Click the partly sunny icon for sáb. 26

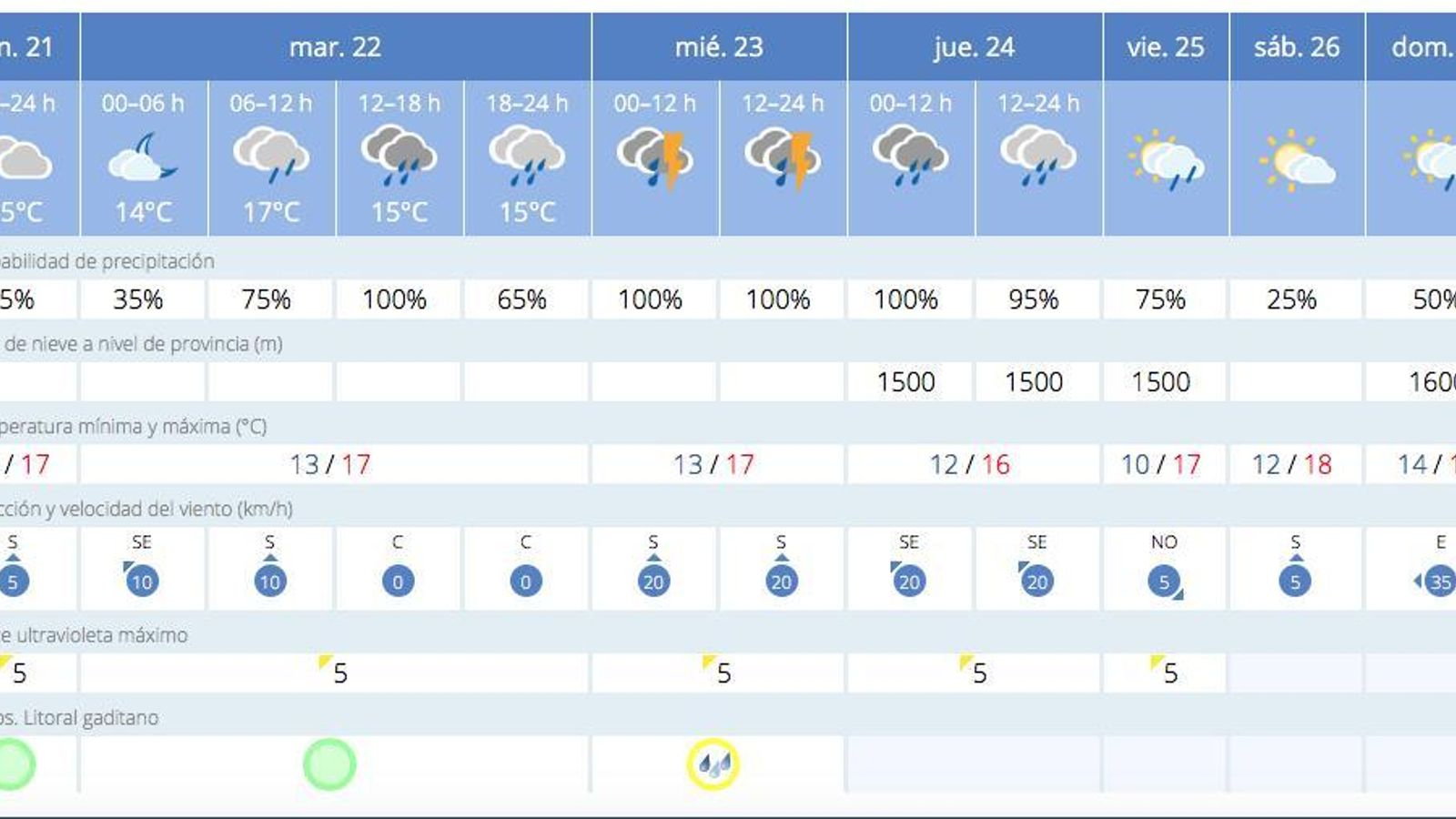coord(1297,160)
